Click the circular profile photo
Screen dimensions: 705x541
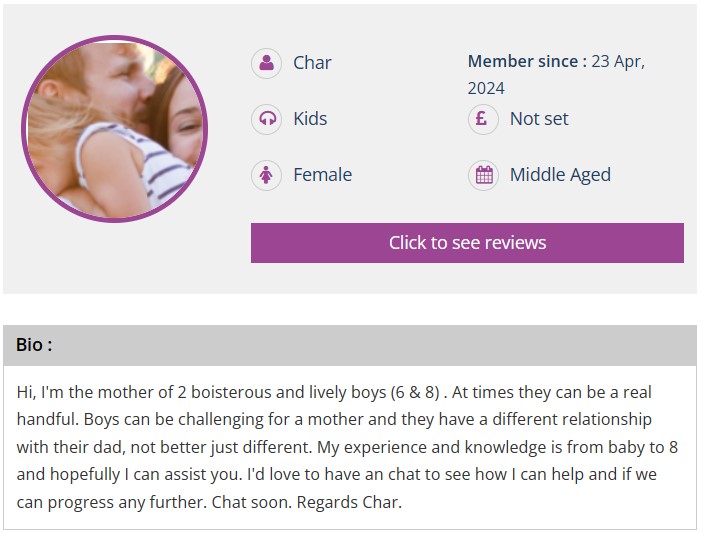[113, 129]
